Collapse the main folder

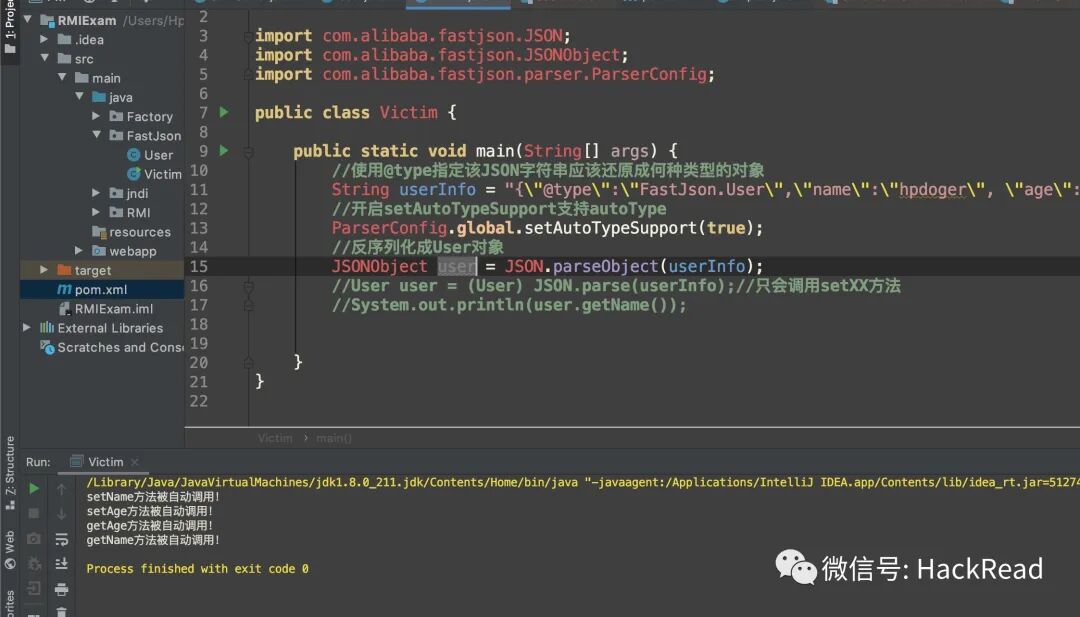pos(62,77)
